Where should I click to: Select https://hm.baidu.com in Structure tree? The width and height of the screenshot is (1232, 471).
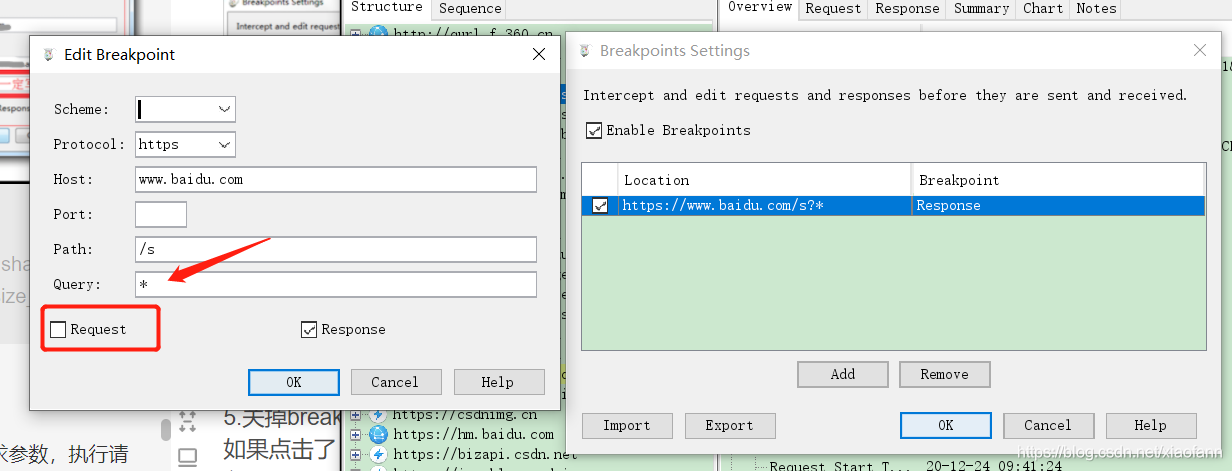coord(473,435)
